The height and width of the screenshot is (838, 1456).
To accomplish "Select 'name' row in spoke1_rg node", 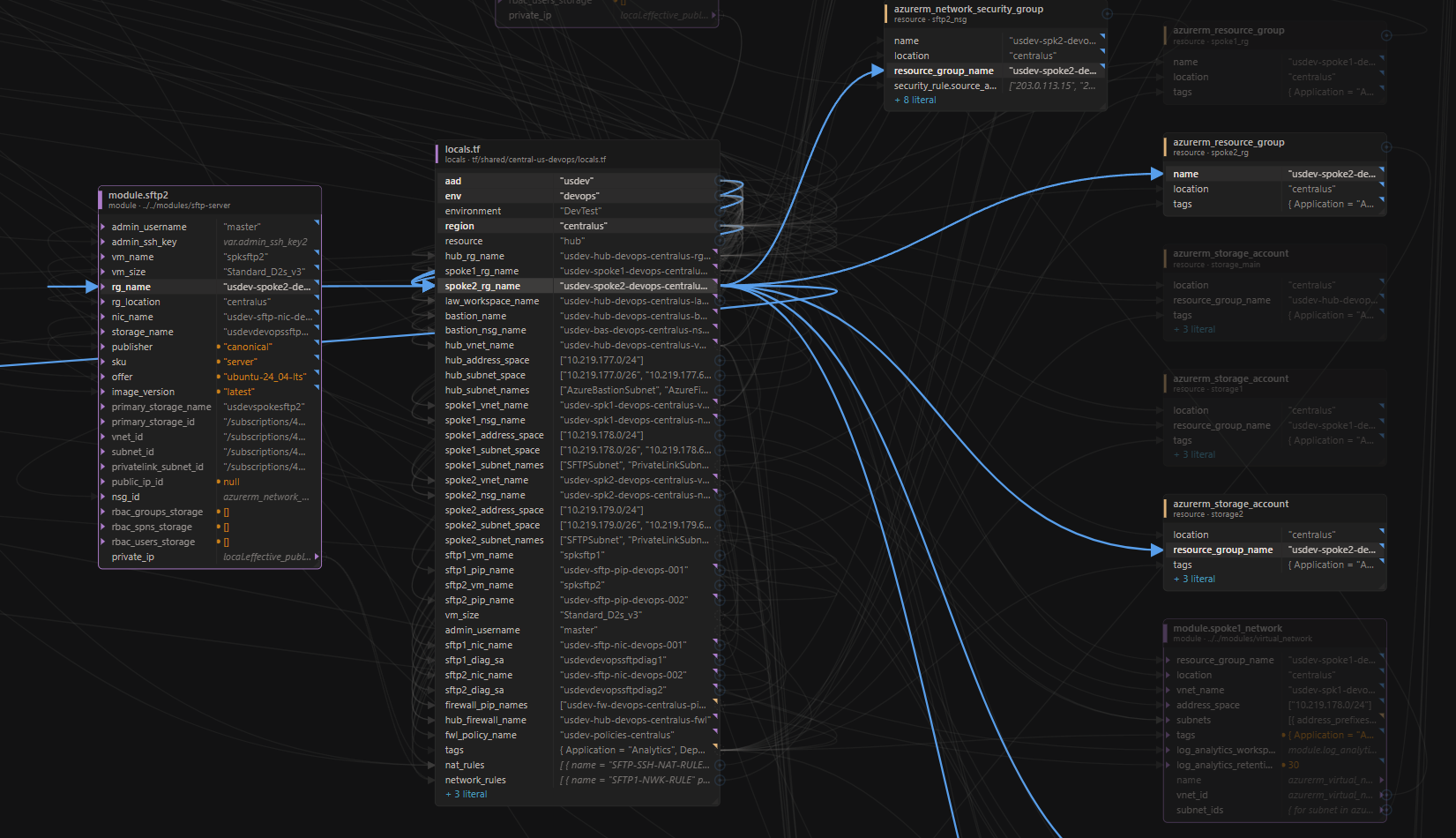I will [1275, 62].
